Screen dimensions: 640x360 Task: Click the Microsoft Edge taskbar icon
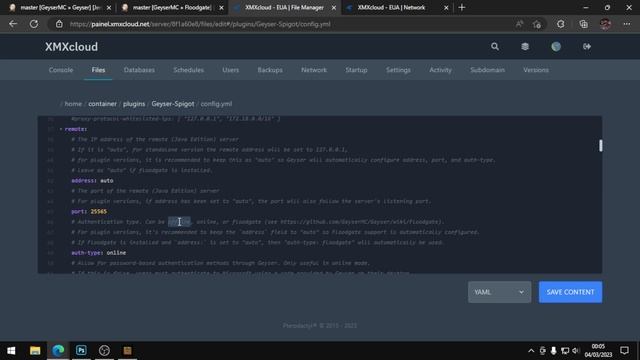tap(58, 350)
